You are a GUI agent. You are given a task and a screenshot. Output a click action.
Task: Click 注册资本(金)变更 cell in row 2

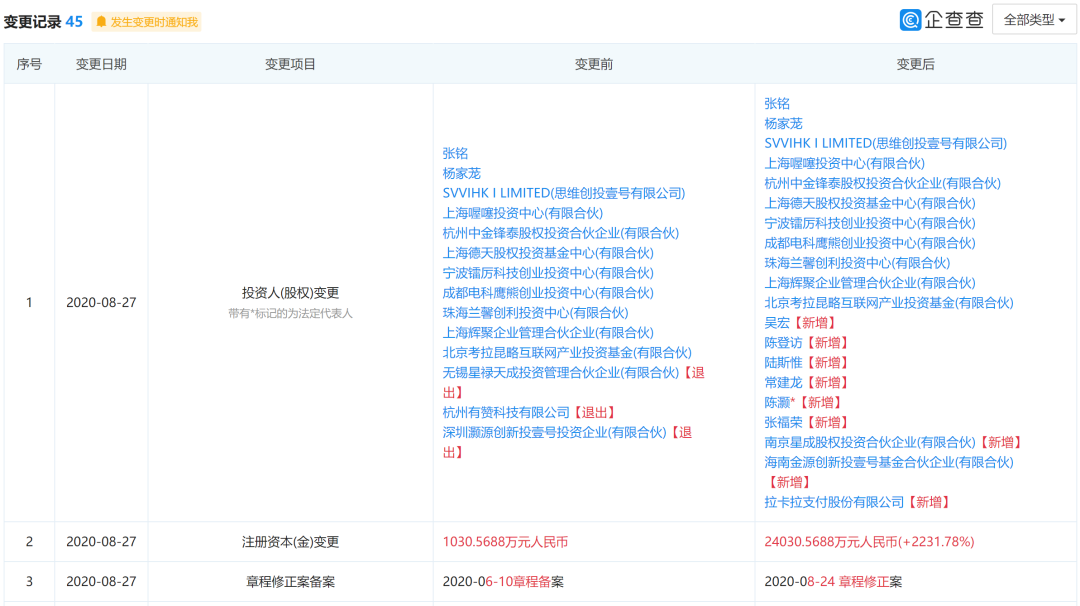point(290,542)
